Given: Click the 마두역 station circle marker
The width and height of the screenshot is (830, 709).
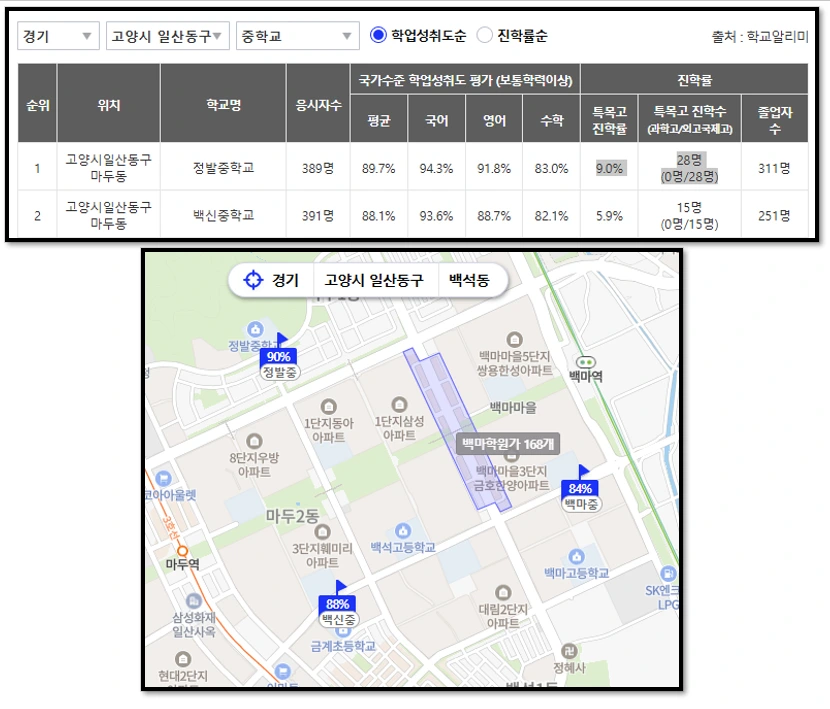Looking at the screenshot, I should click(183, 551).
